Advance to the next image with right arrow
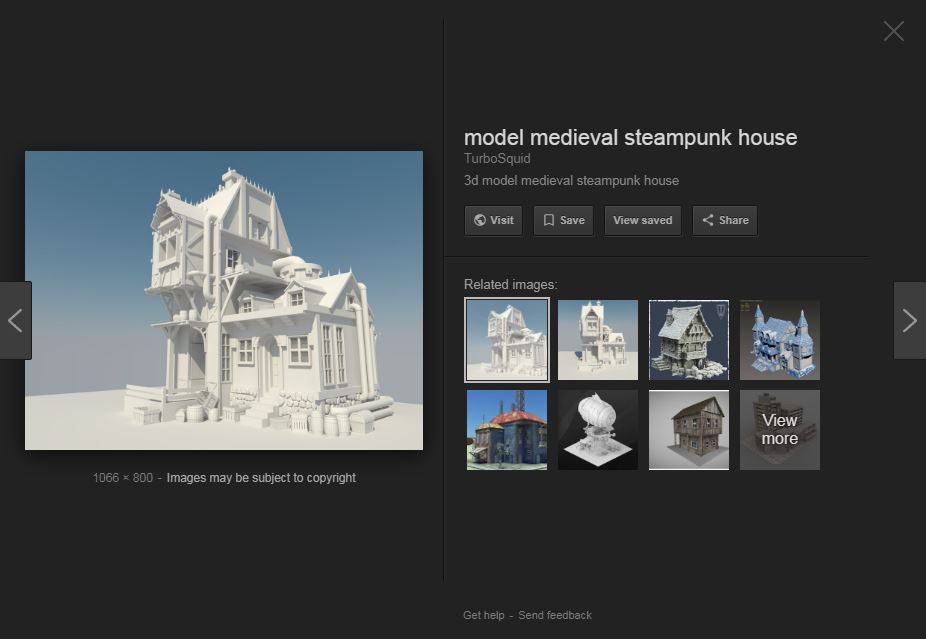This screenshot has height=639, width=926. coord(909,320)
